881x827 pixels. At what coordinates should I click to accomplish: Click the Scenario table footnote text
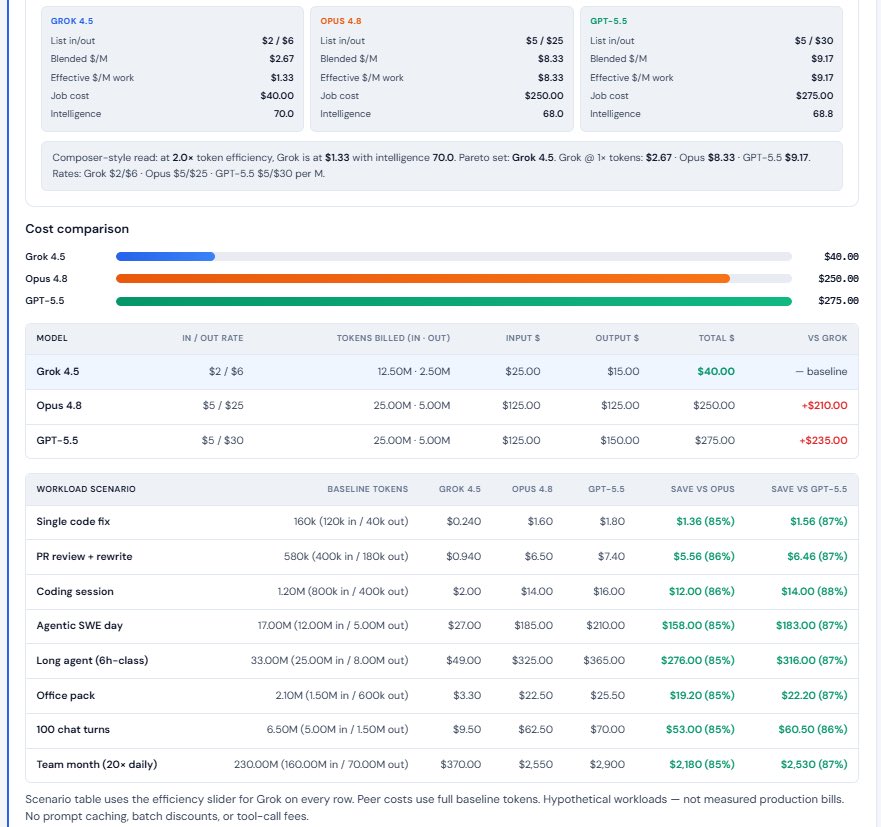coord(434,807)
